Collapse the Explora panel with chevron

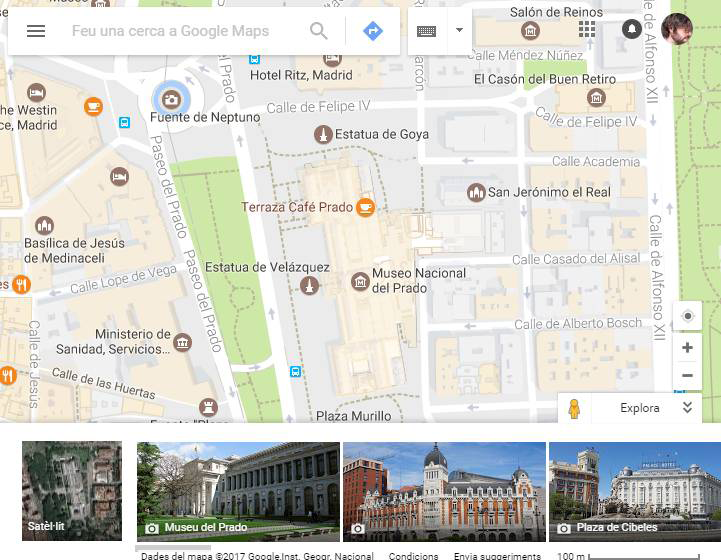pyautogui.click(x=687, y=408)
